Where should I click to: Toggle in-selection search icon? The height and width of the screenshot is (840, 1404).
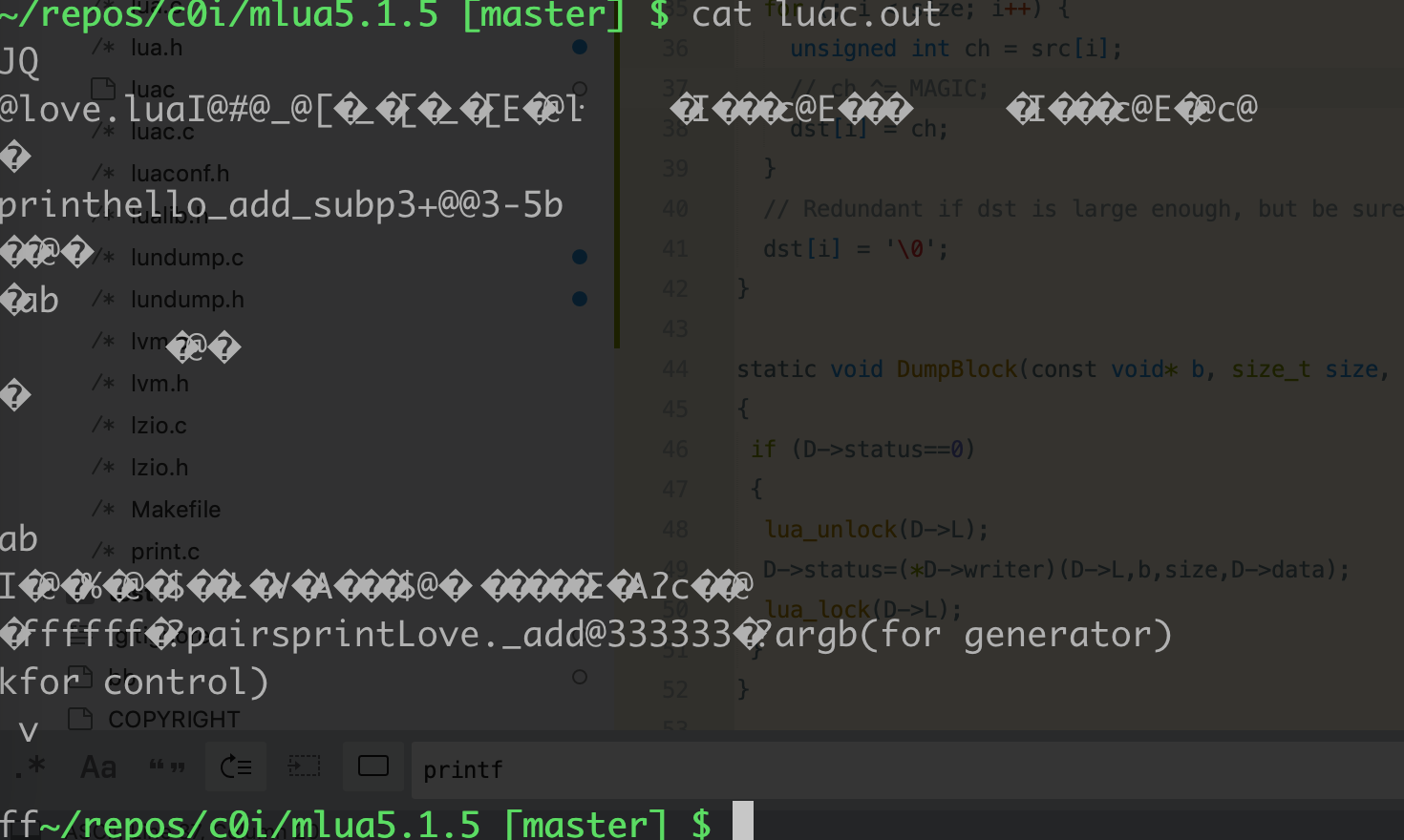[x=305, y=766]
